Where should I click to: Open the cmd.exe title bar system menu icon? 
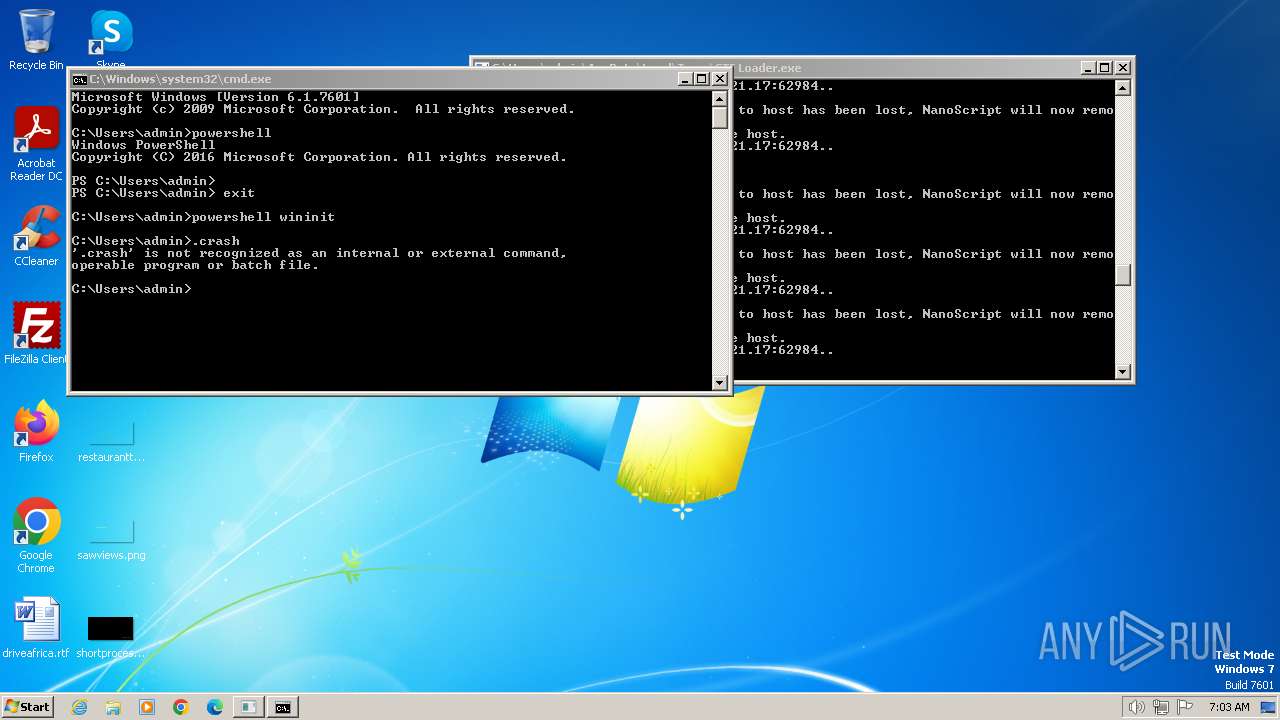point(80,79)
